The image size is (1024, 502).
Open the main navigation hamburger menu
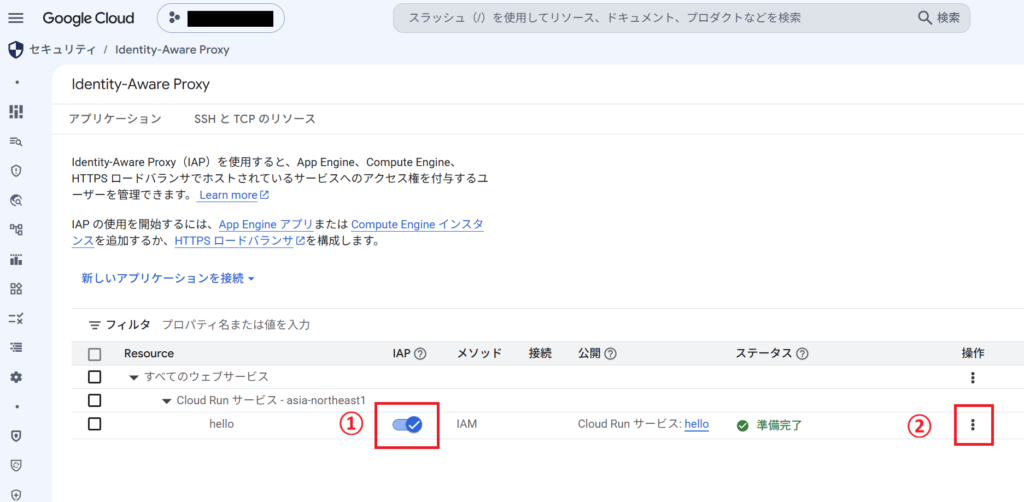pyautogui.click(x=16, y=18)
